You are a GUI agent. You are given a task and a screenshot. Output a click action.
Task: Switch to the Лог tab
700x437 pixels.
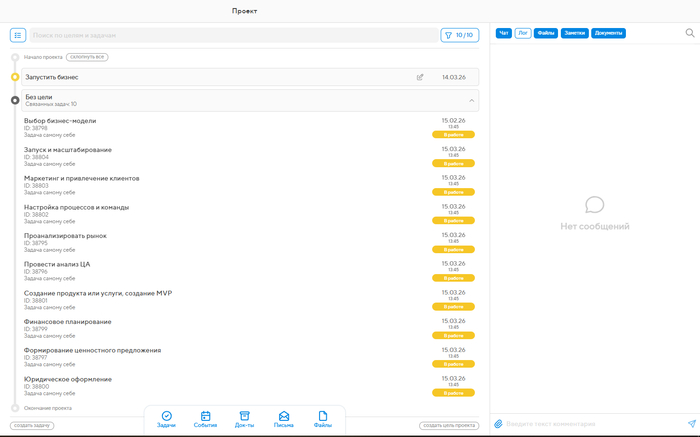[523, 33]
